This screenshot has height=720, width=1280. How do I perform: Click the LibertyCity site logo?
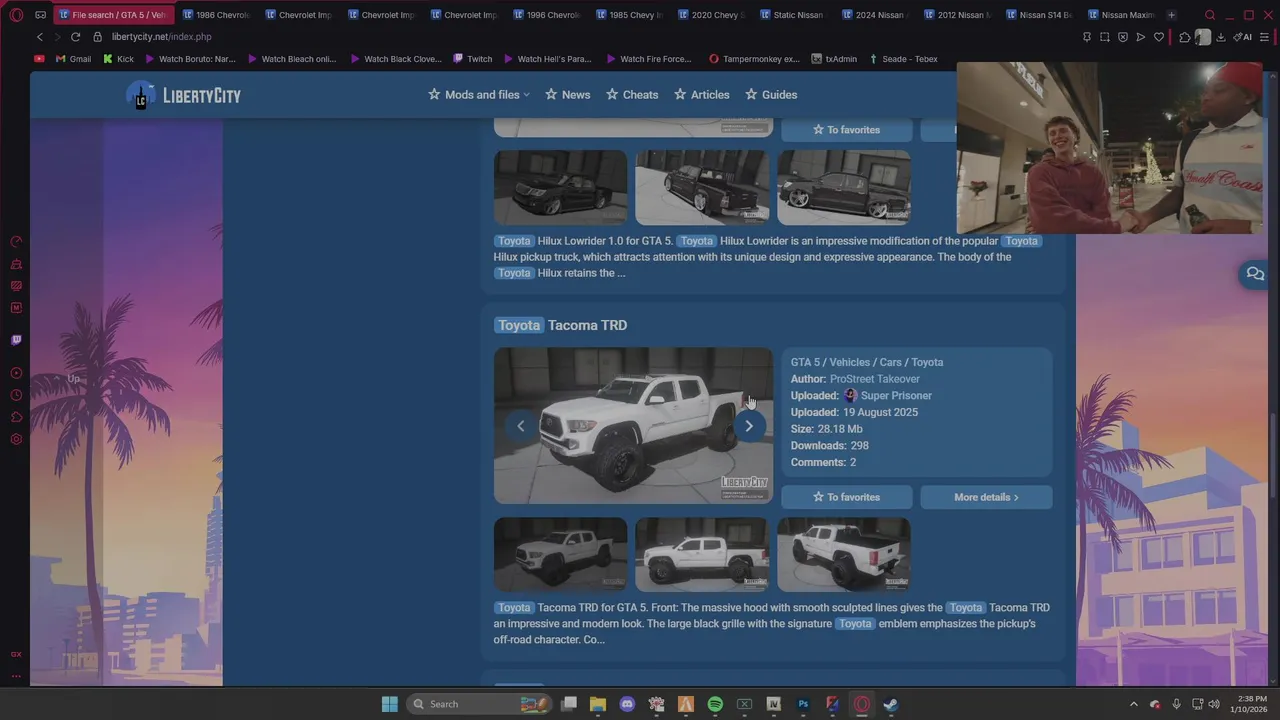pos(184,95)
